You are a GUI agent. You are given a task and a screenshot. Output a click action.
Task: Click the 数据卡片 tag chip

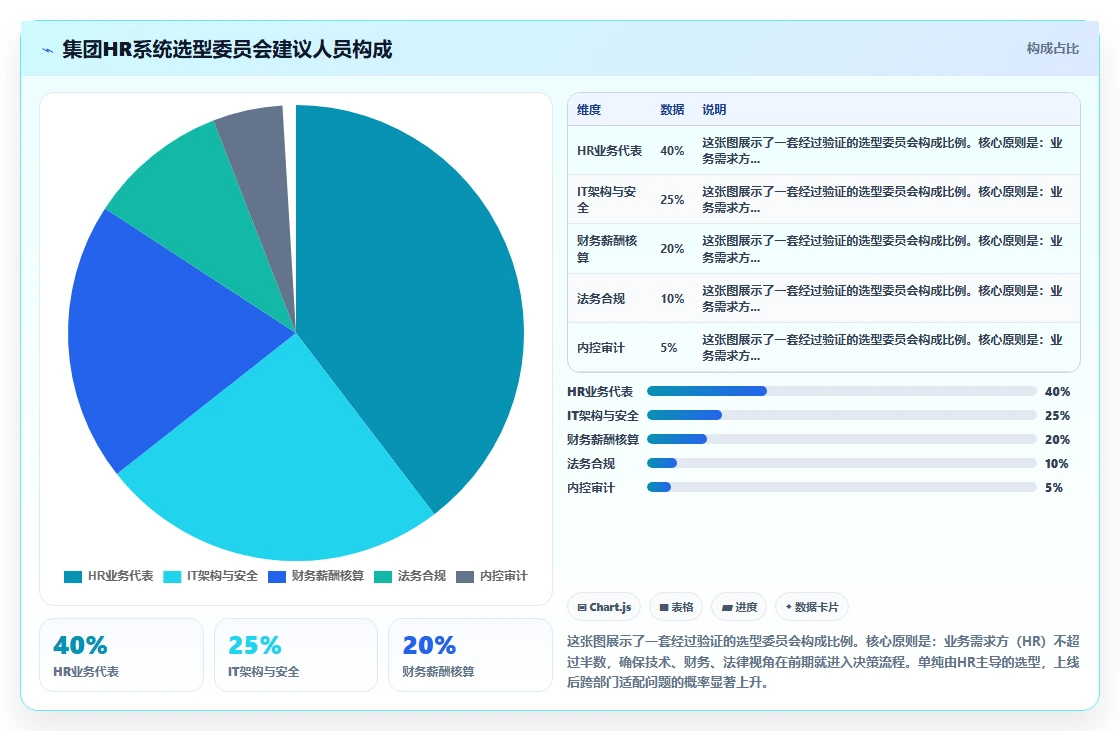point(811,607)
